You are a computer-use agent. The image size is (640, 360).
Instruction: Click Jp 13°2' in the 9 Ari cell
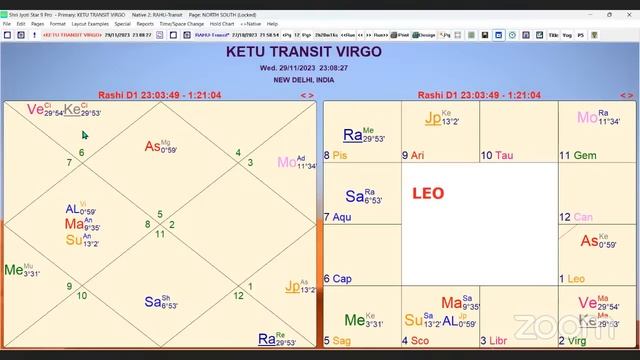click(442, 118)
